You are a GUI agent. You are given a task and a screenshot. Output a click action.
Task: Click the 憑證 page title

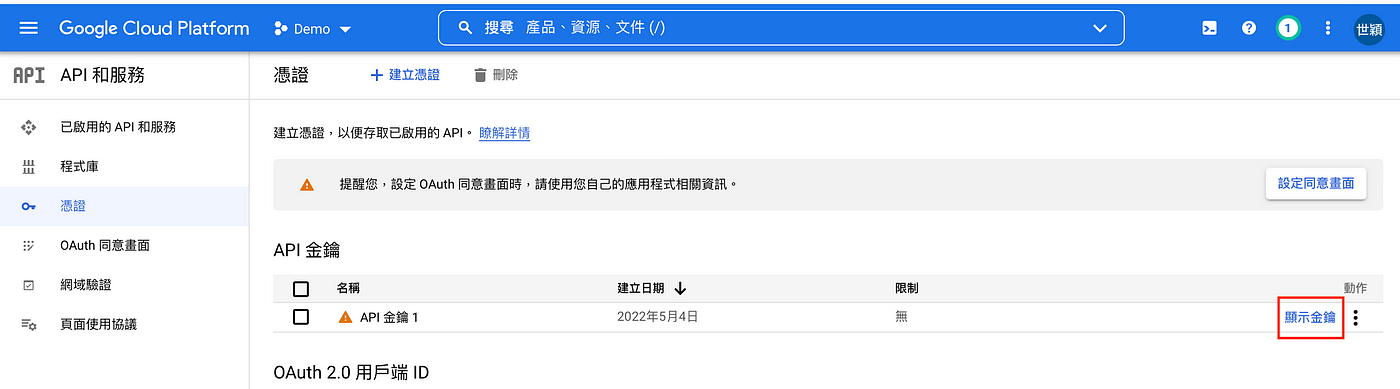(291, 75)
